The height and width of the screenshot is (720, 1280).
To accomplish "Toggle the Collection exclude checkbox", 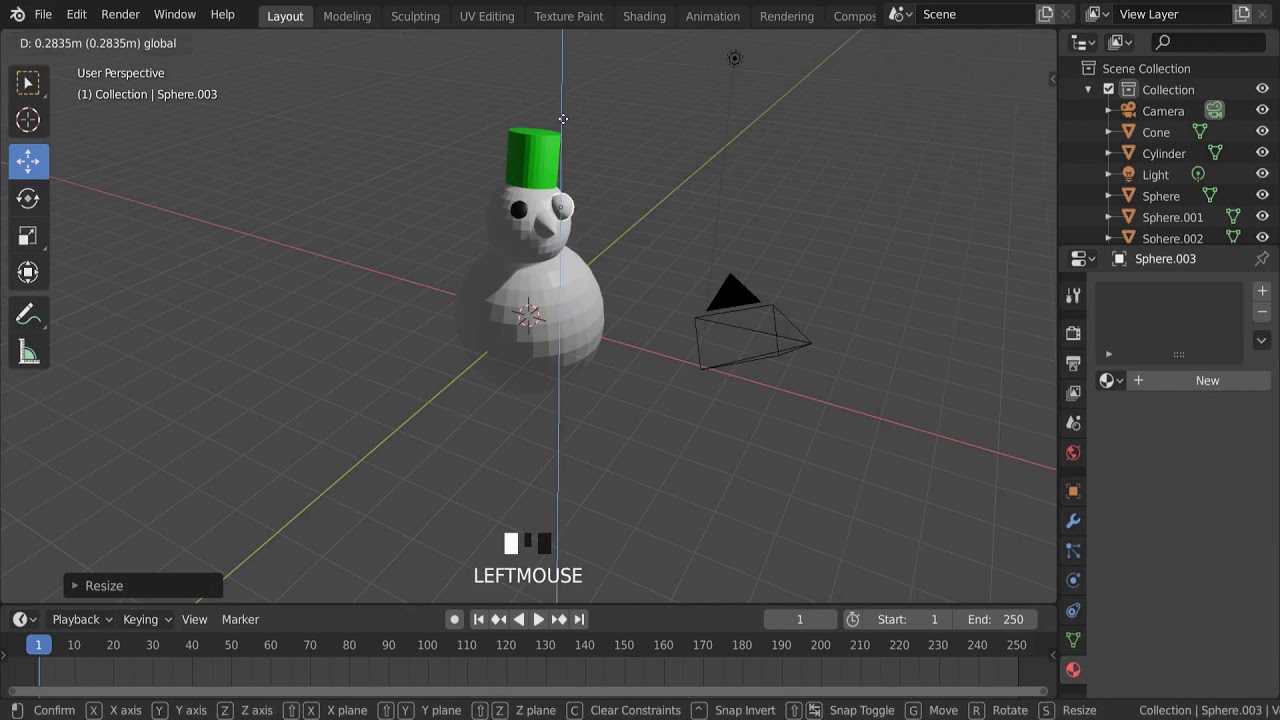I will pyautogui.click(x=1108, y=89).
